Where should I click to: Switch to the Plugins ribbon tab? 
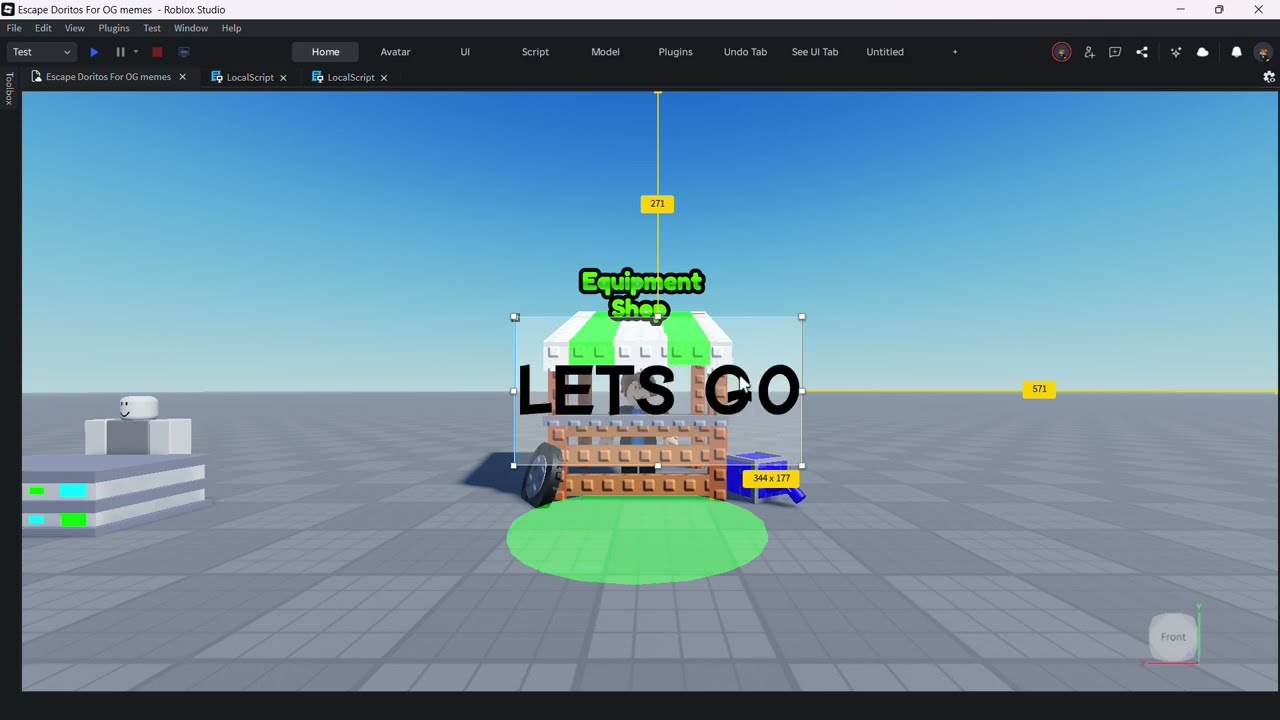tap(675, 52)
